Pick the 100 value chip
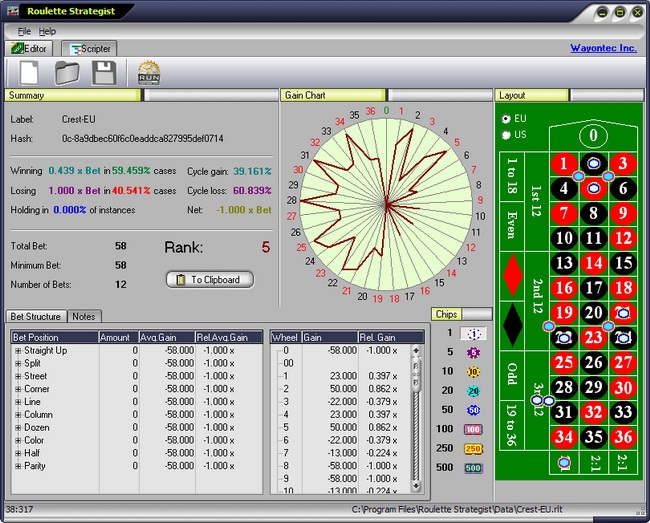 473,429
